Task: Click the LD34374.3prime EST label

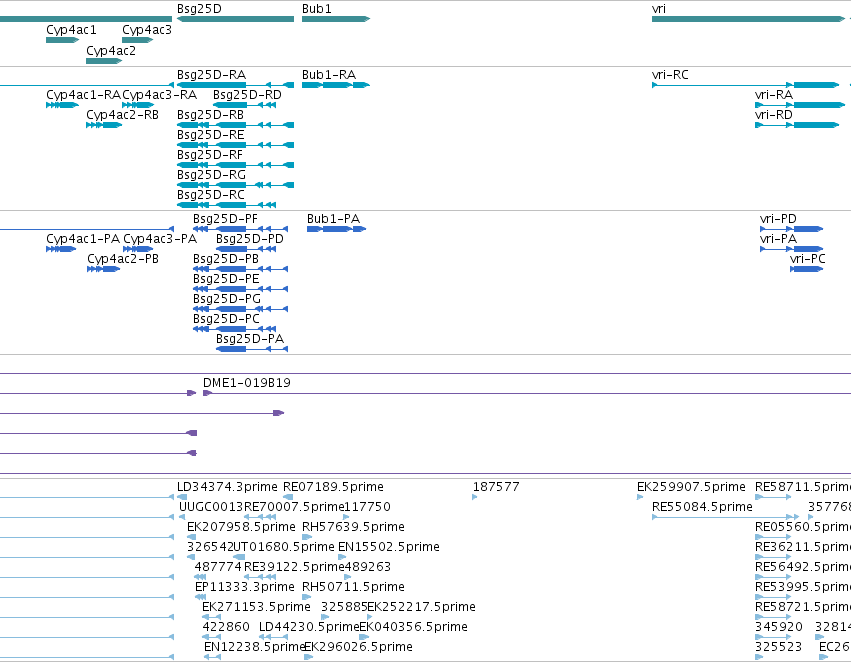Action: [227, 487]
